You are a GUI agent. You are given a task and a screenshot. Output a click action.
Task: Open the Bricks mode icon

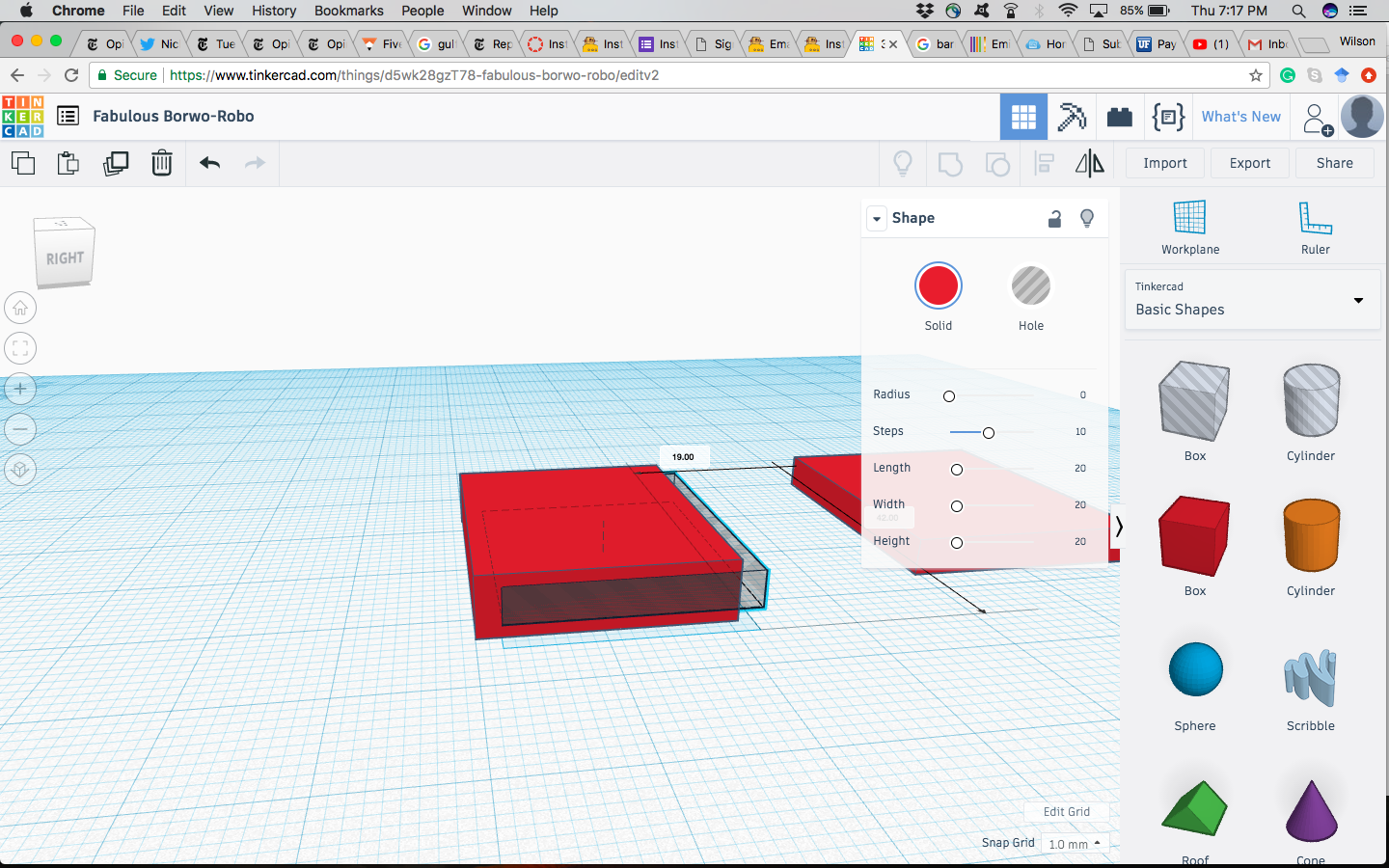tap(1120, 117)
